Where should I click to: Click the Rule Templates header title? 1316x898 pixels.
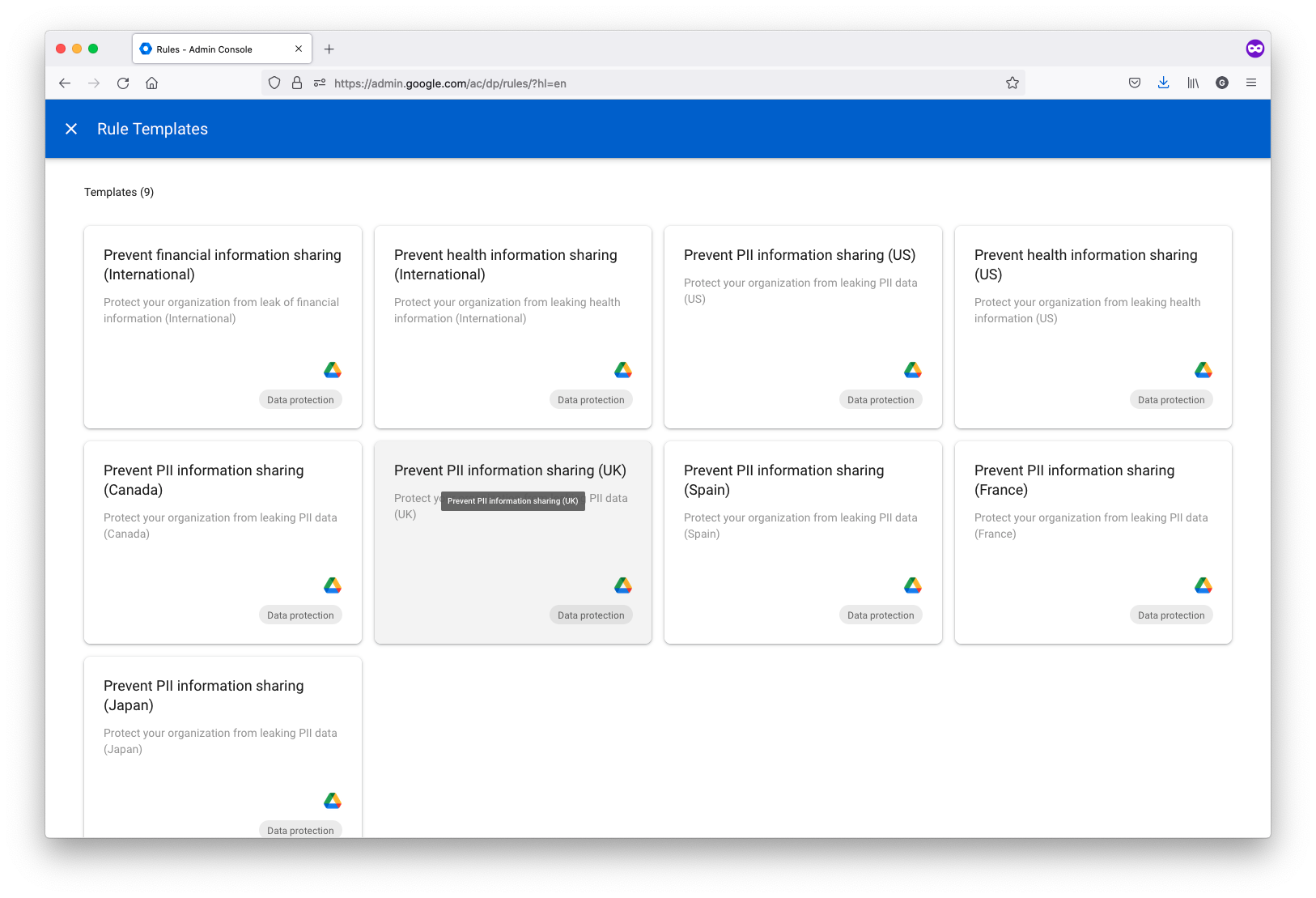point(152,129)
